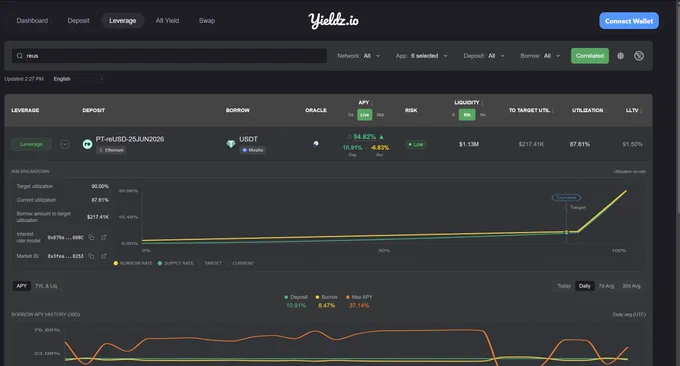Select the Live APY period

pyautogui.click(x=365, y=115)
